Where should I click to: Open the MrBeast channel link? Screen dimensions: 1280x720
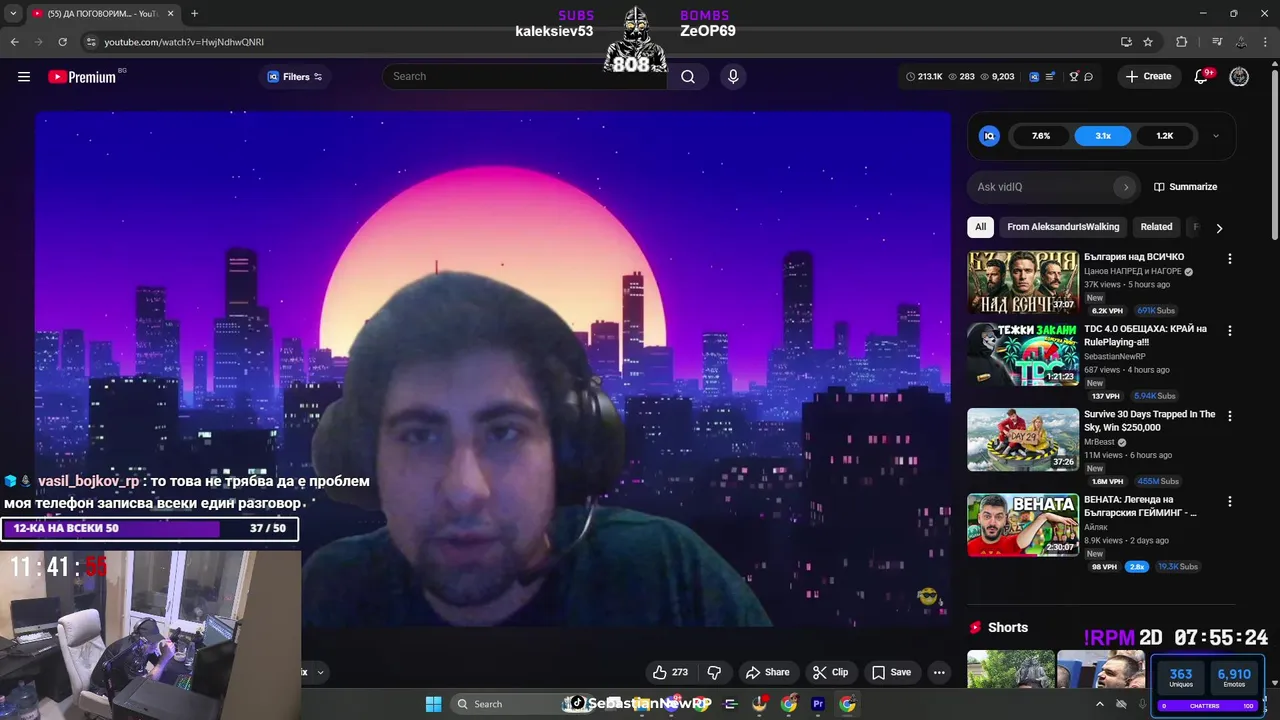1099,442
